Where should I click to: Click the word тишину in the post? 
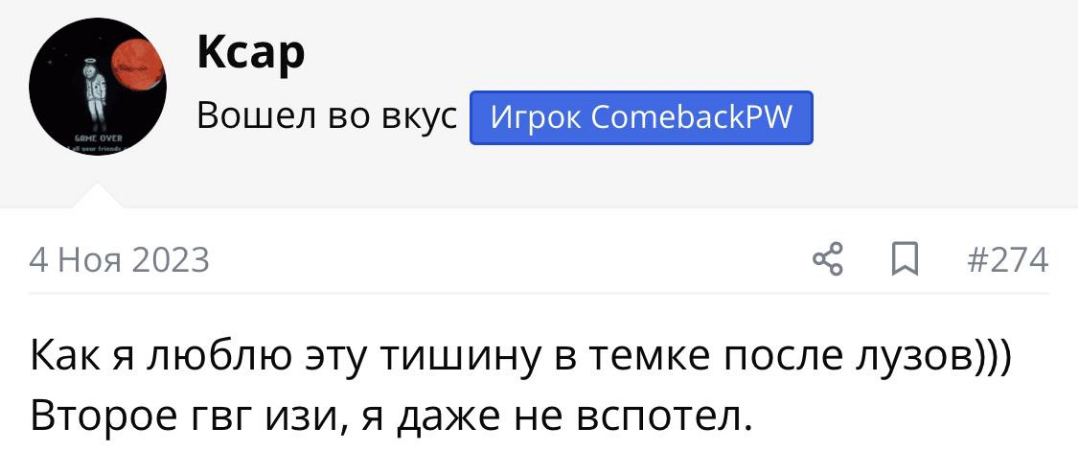click(x=448, y=356)
